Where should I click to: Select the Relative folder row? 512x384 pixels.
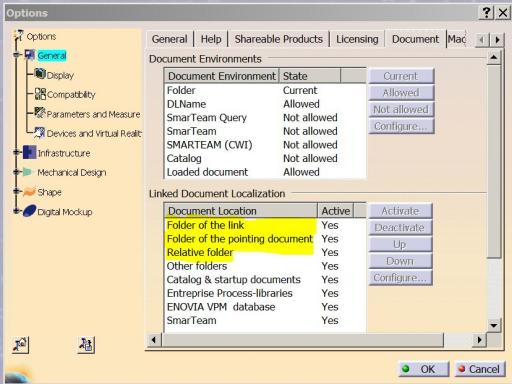tap(265, 252)
